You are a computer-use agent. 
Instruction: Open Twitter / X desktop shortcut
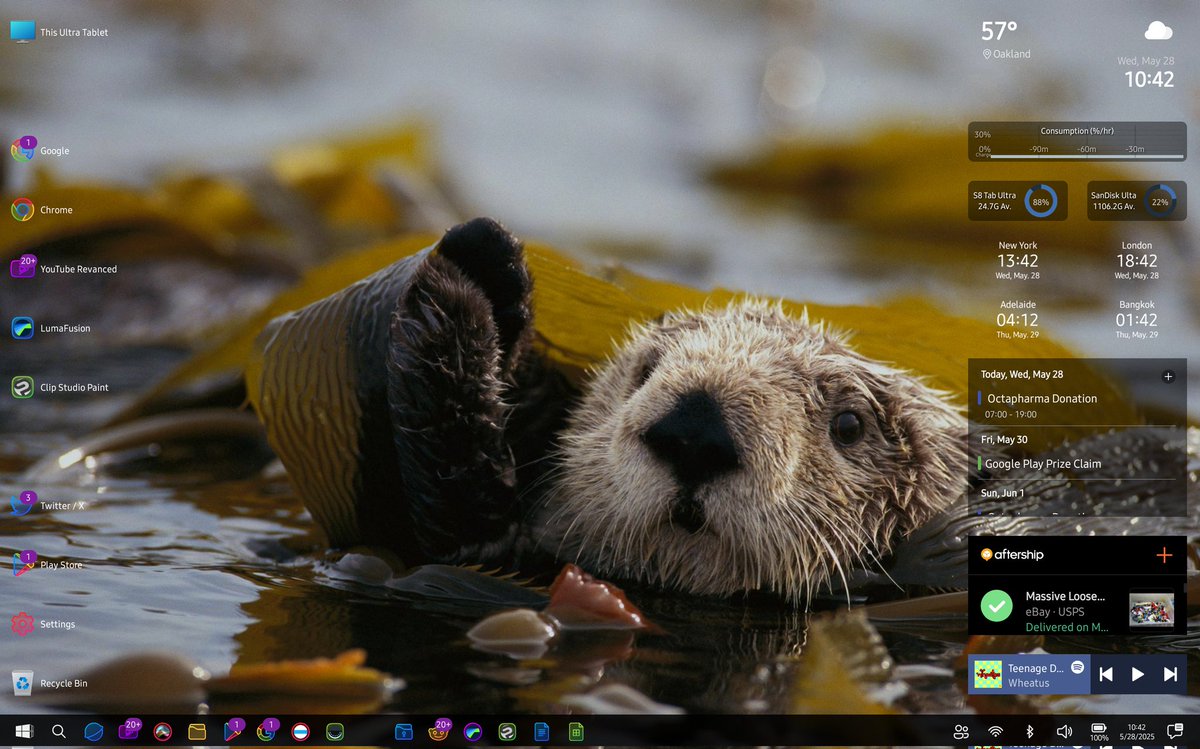click(48, 505)
